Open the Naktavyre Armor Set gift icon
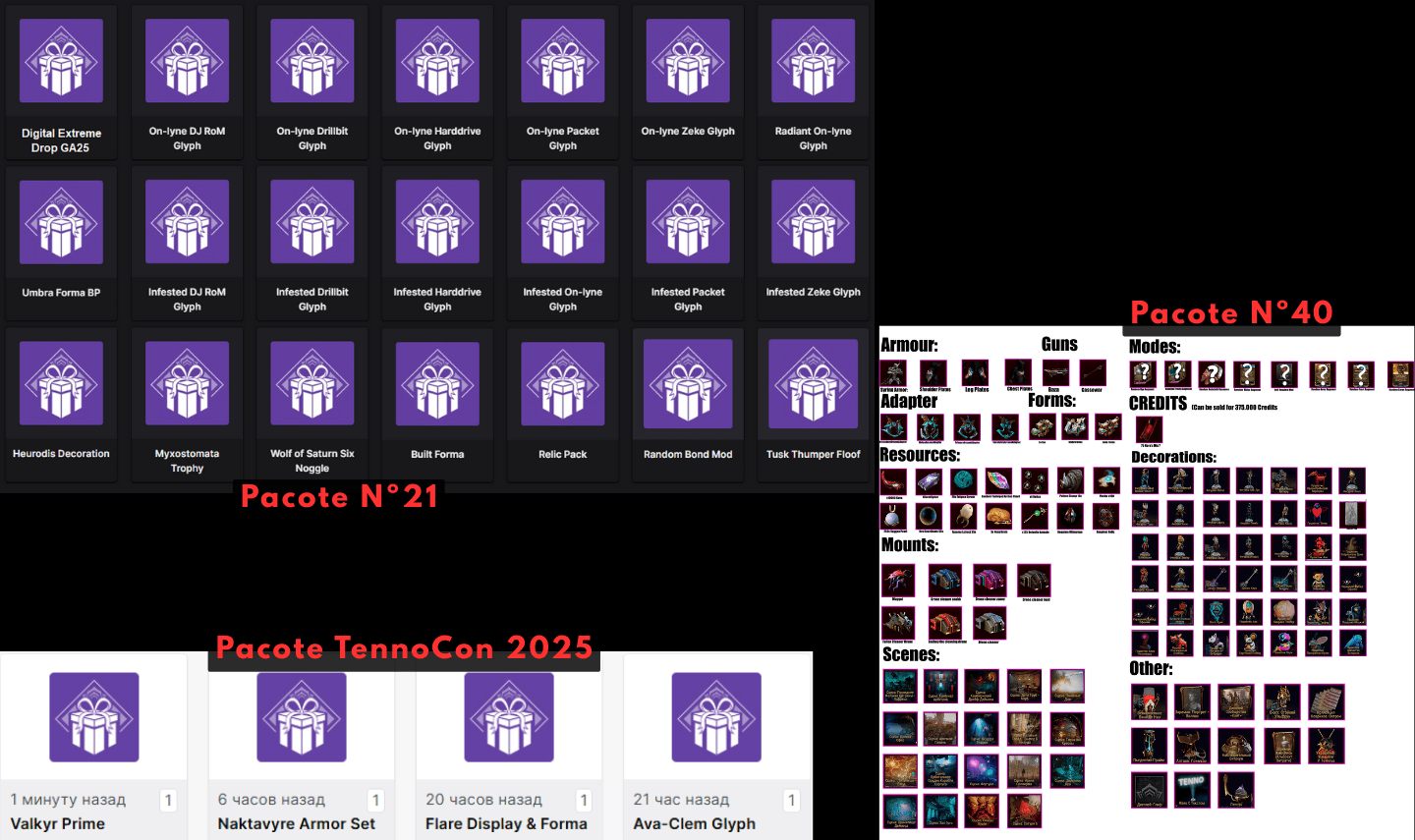Image resolution: width=1415 pixels, height=840 pixels. click(x=302, y=717)
